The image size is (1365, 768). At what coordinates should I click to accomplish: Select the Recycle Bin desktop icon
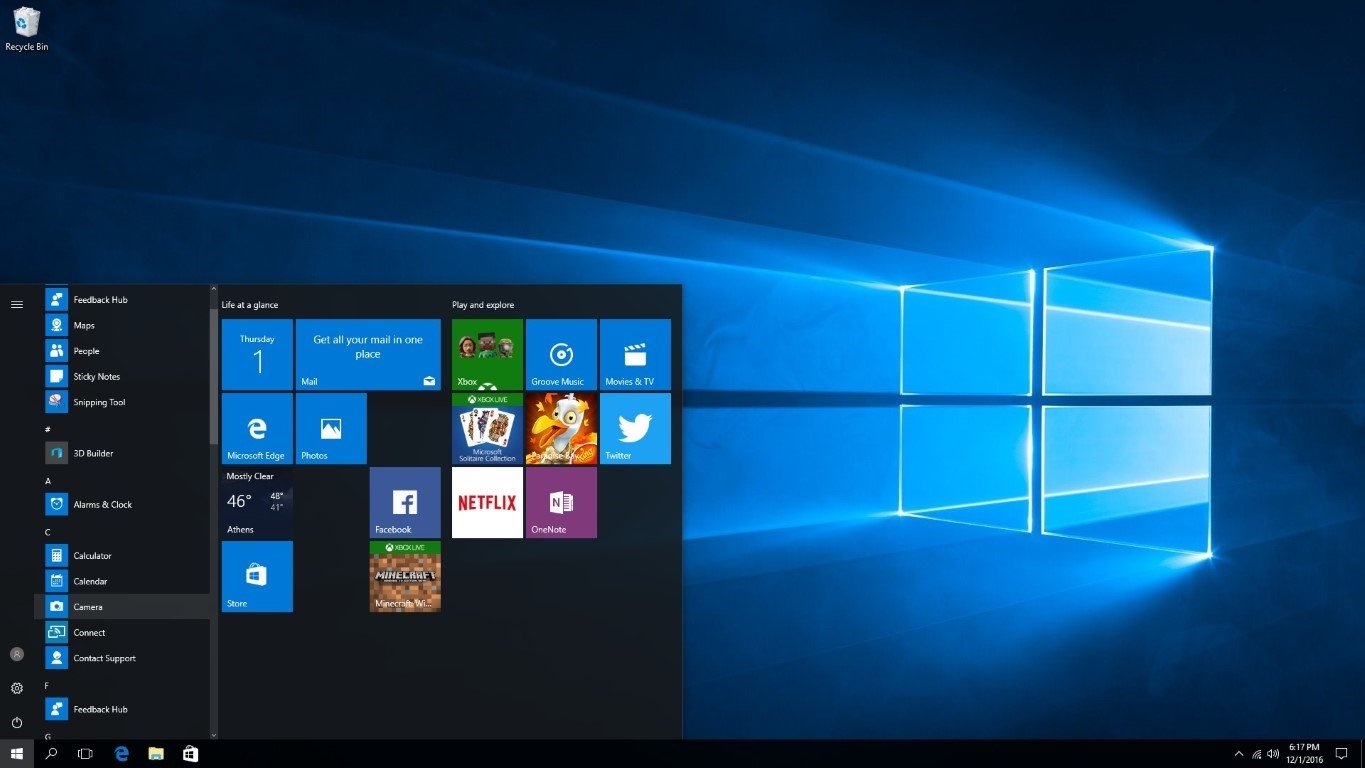point(27,29)
